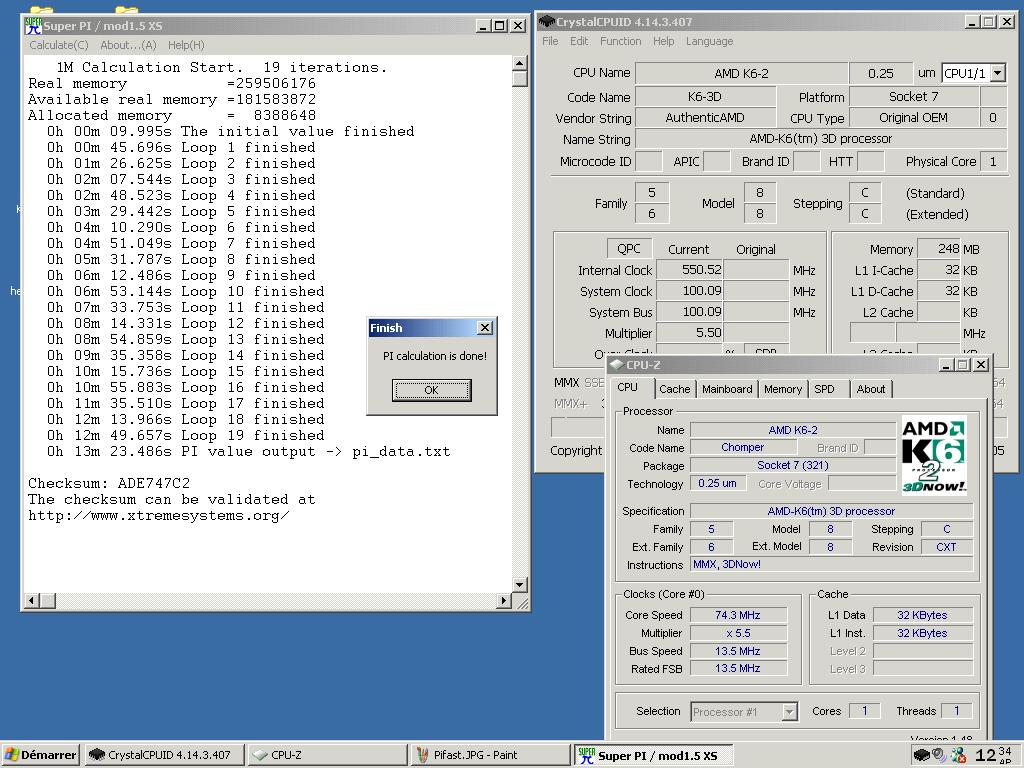The height and width of the screenshot is (768, 1024).
Task: Open Calculate(C) menu in Super PI
Action: [x=59, y=45]
